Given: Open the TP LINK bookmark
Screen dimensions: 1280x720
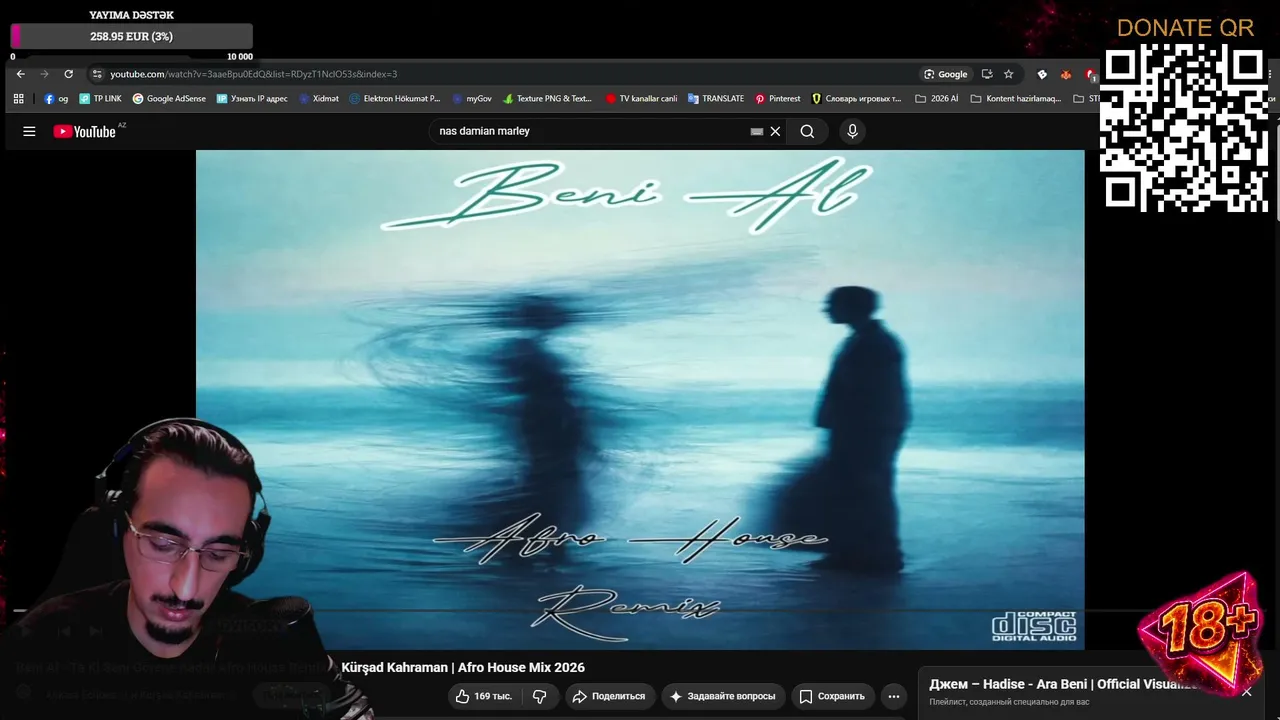Looking at the screenshot, I should (100, 99).
